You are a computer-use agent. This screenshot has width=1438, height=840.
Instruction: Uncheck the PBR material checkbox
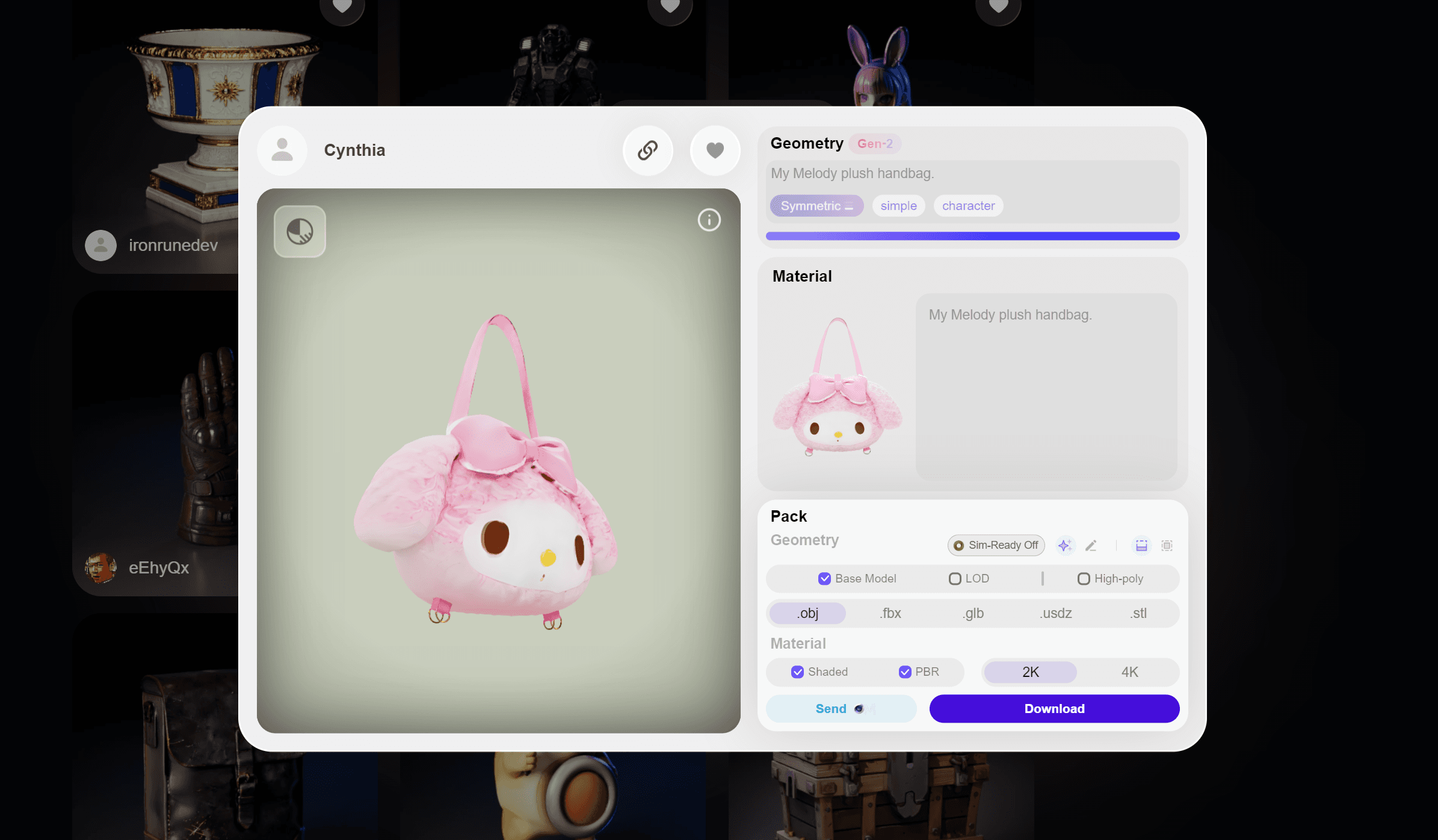905,672
